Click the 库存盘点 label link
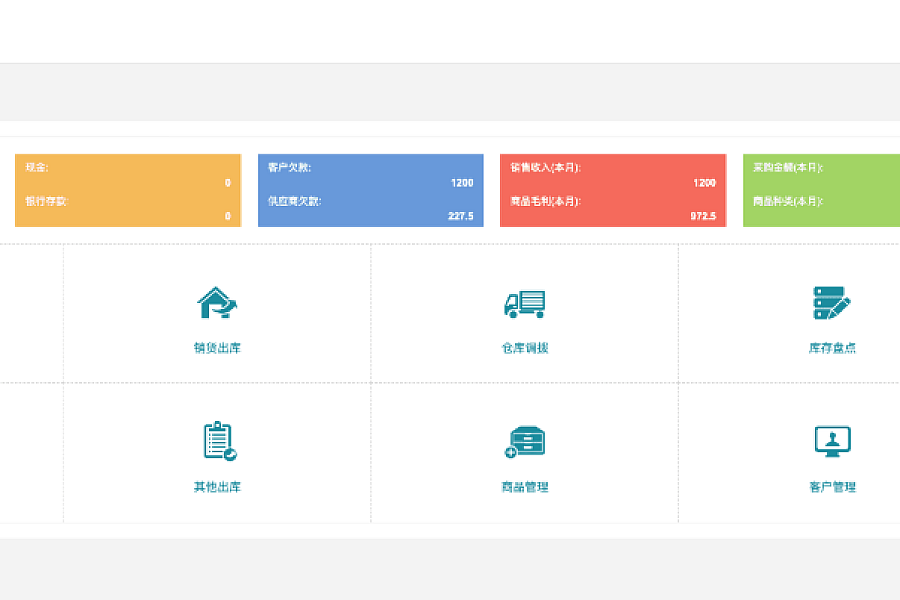The image size is (900, 600). point(832,348)
